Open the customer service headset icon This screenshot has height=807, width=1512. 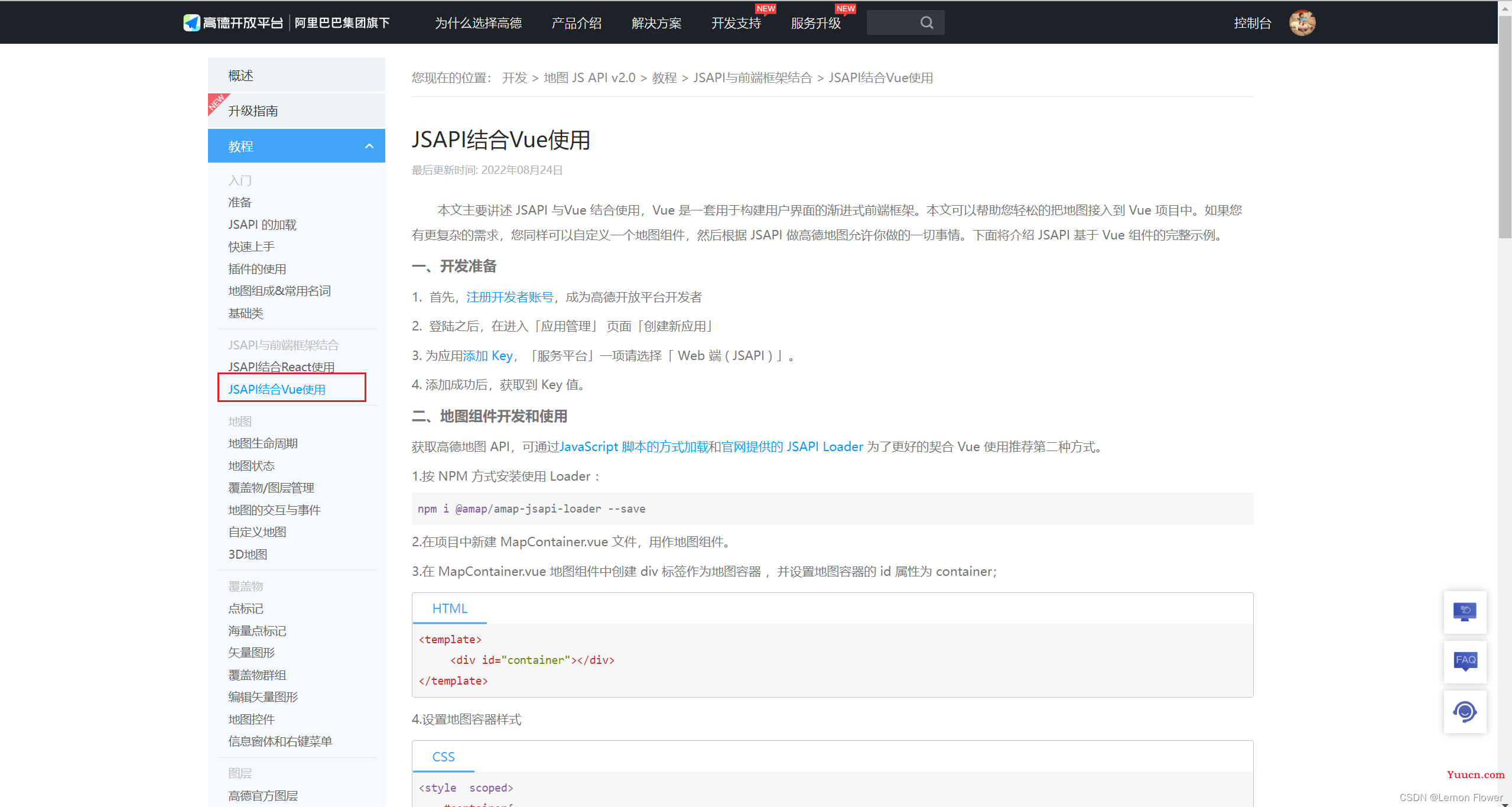1465,712
